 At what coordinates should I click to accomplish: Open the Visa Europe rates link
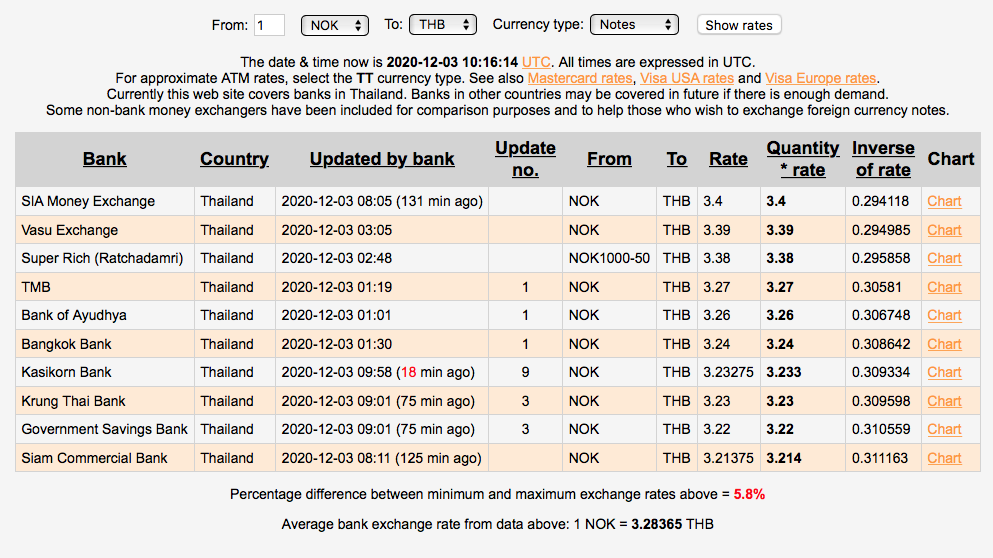point(820,78)
